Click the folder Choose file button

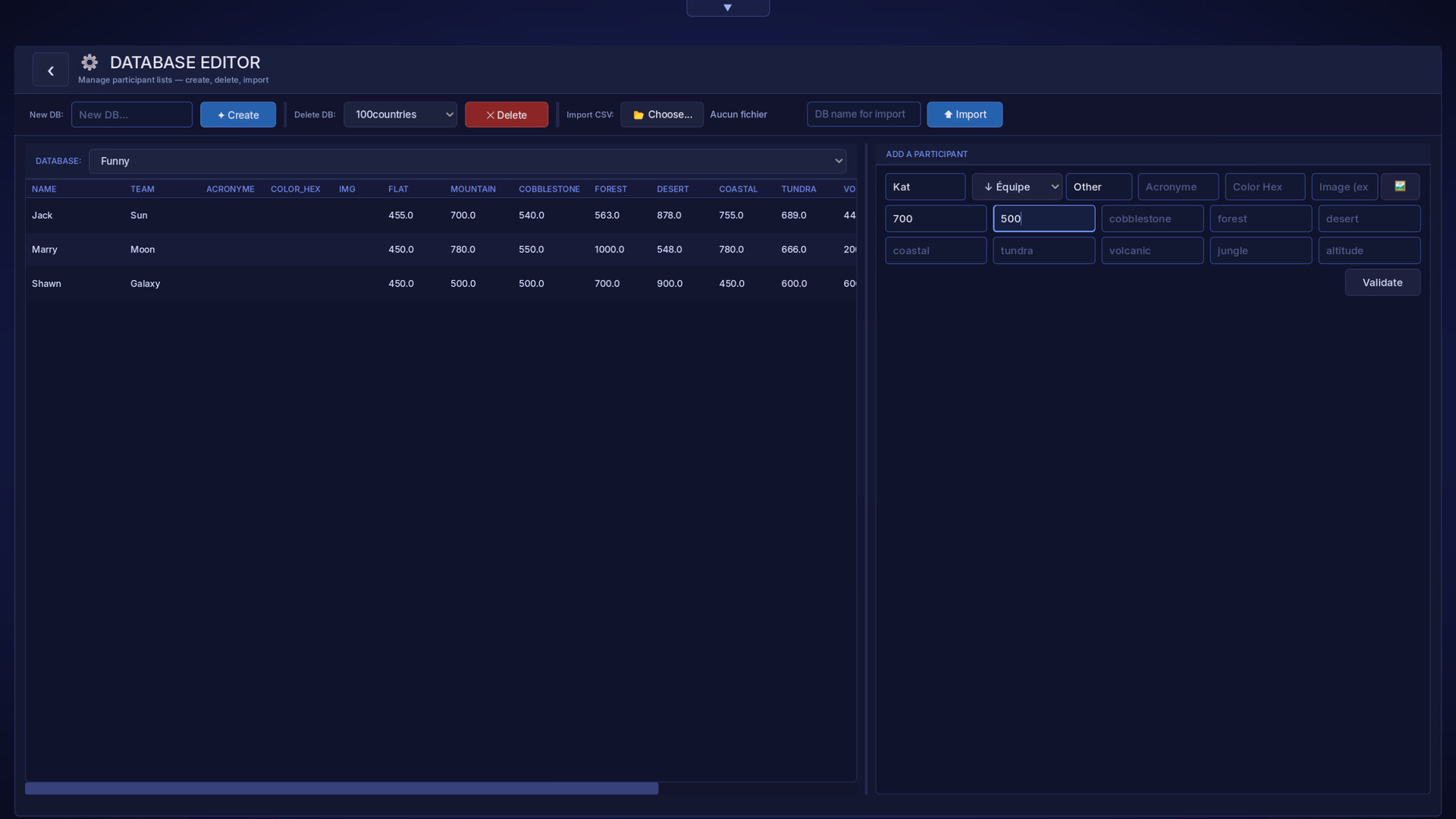click(662, 115)
